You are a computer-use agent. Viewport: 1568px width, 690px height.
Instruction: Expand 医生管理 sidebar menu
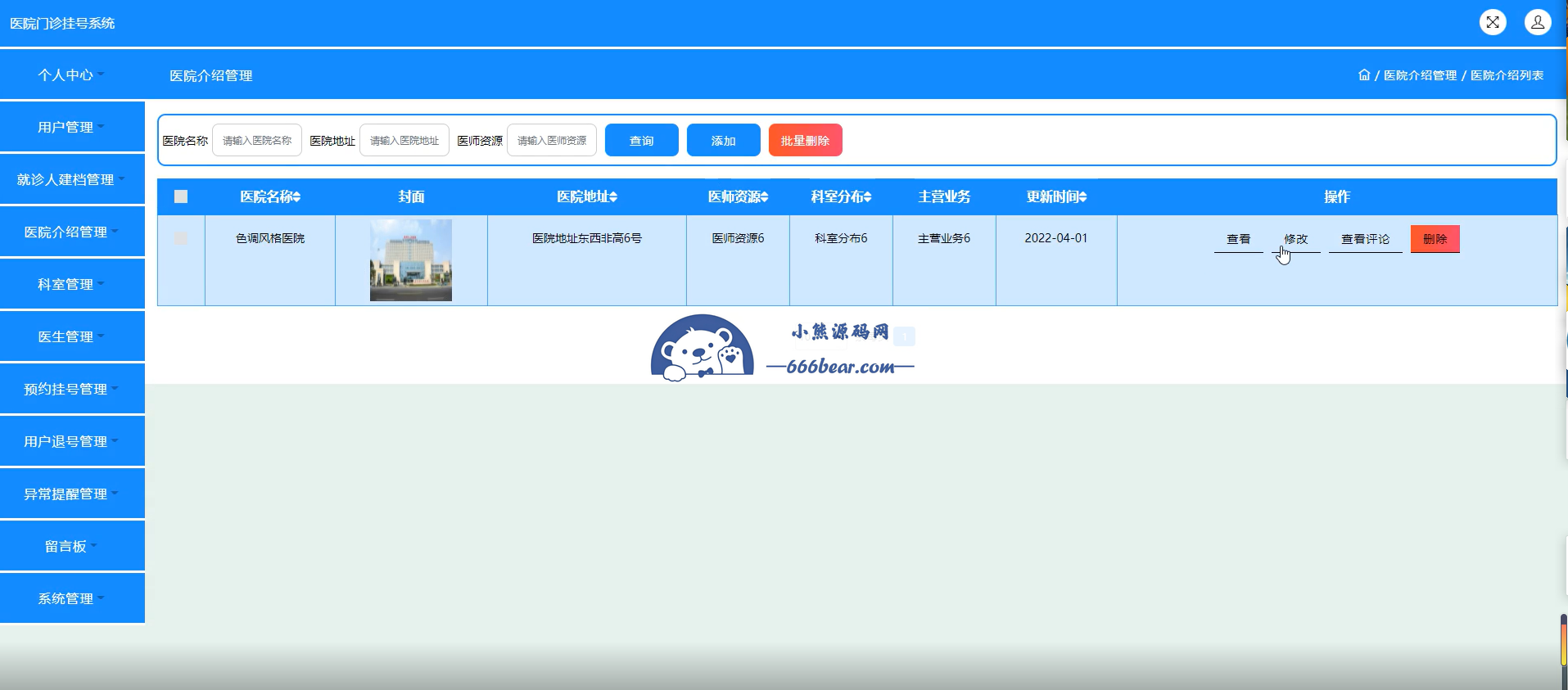pos(72,336)
